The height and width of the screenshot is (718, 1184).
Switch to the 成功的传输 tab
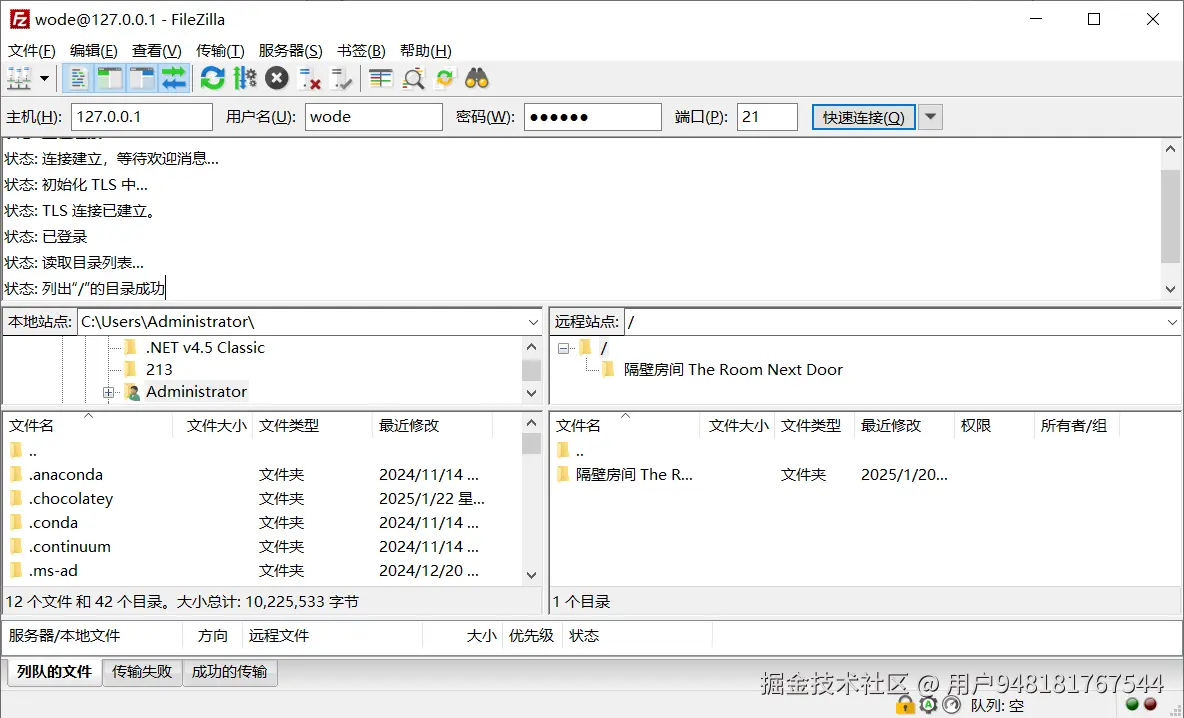pos(230,671)
